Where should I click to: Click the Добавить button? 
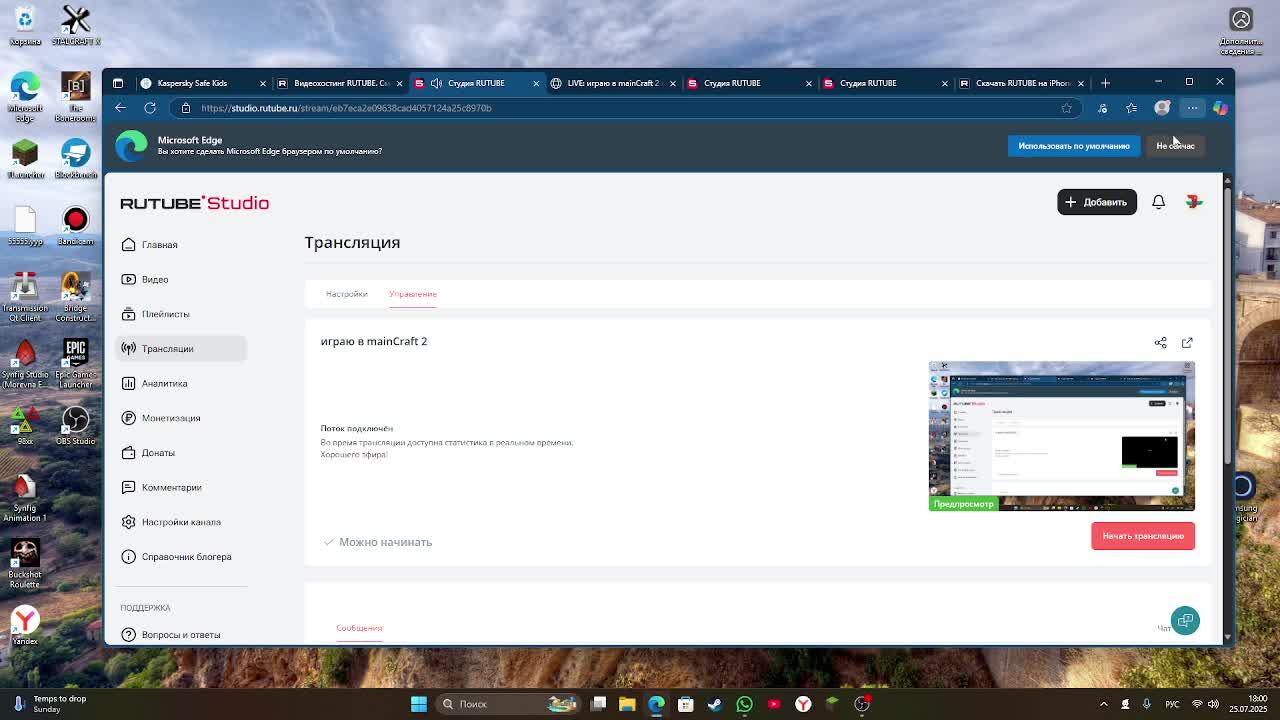pyautogui.click(x=1097, y=202)
